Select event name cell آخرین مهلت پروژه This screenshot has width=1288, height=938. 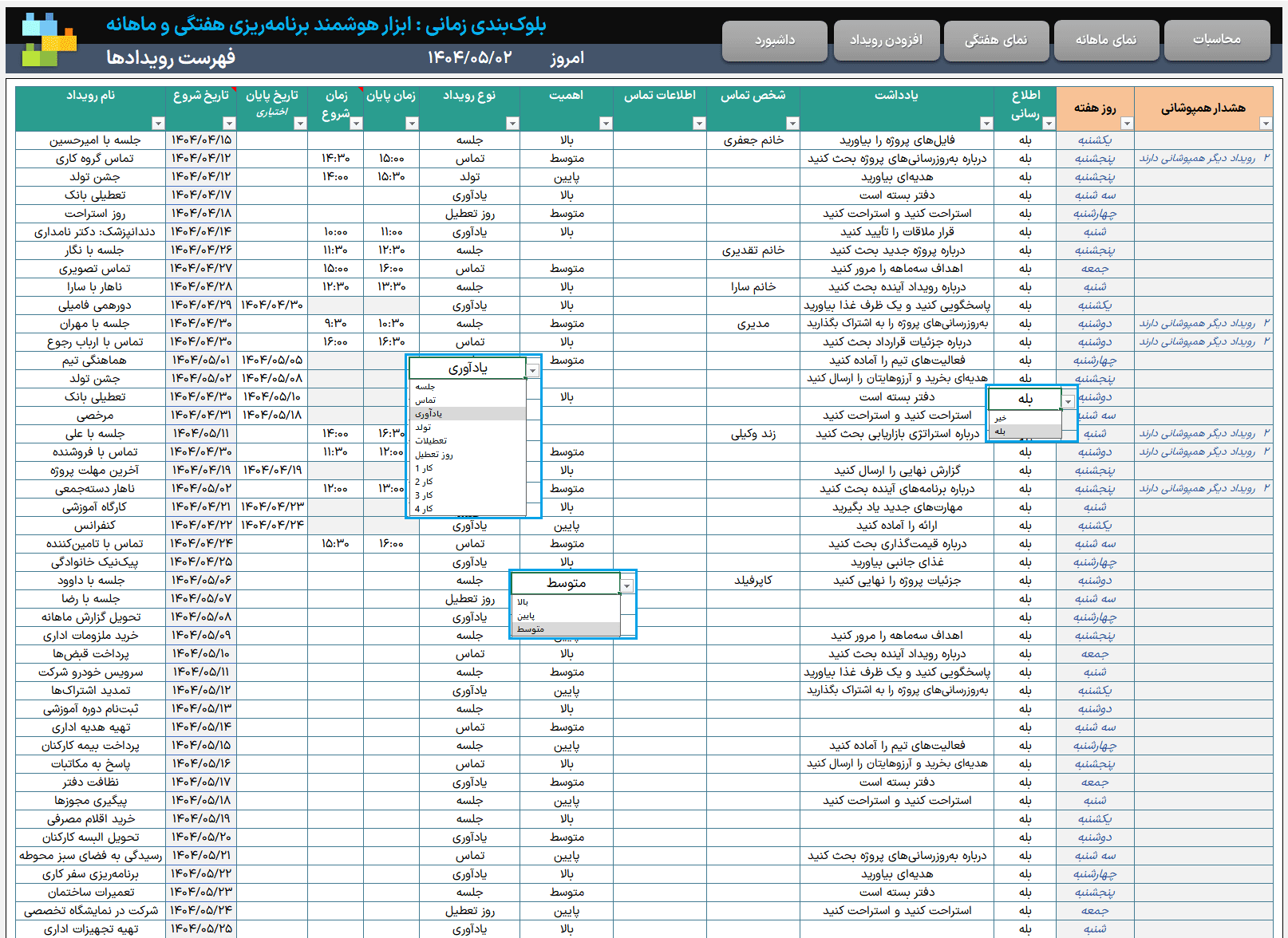tap(91, 471)
